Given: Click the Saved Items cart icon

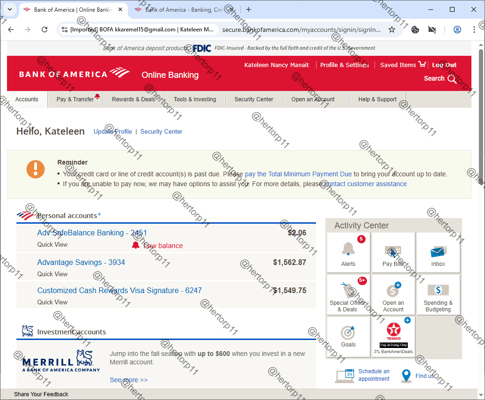Looking at the screenshot, I should click(422, 64).
